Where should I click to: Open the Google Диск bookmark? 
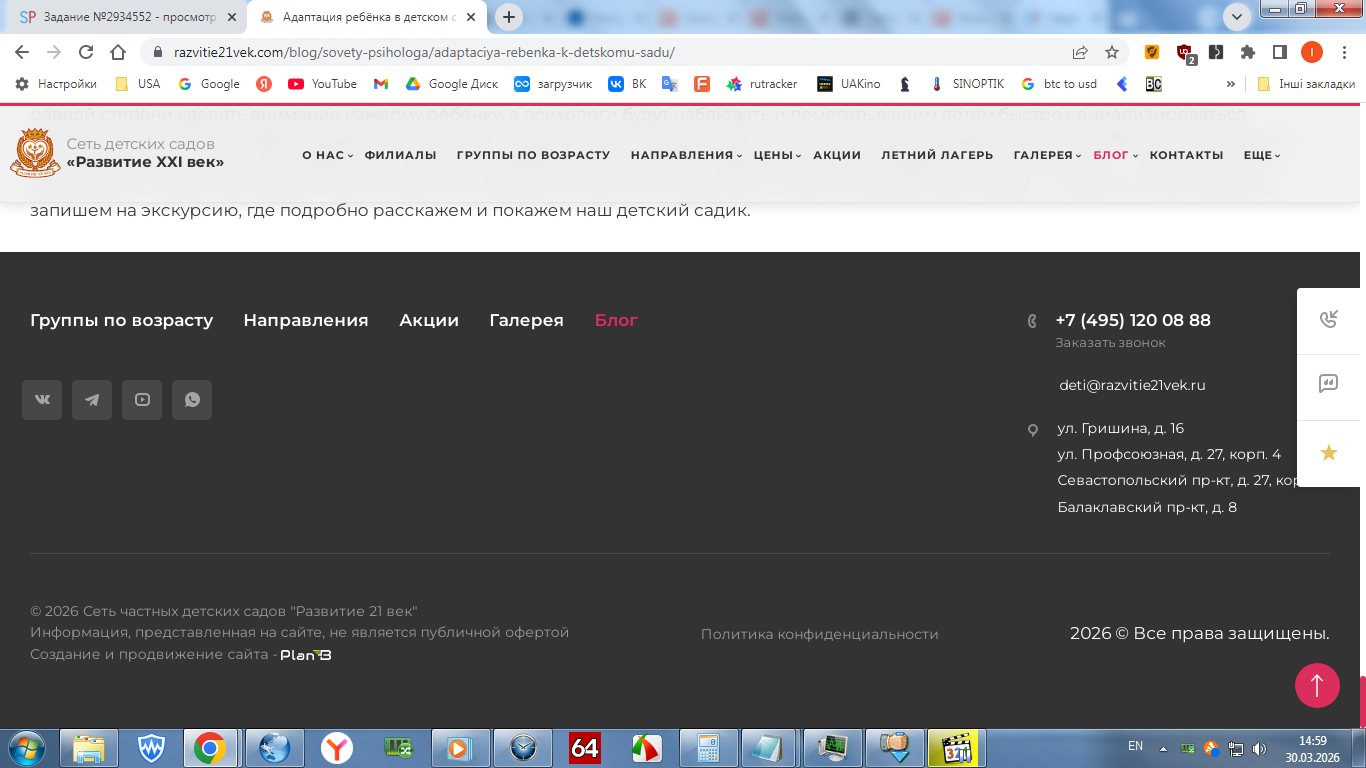pos(453,84)
